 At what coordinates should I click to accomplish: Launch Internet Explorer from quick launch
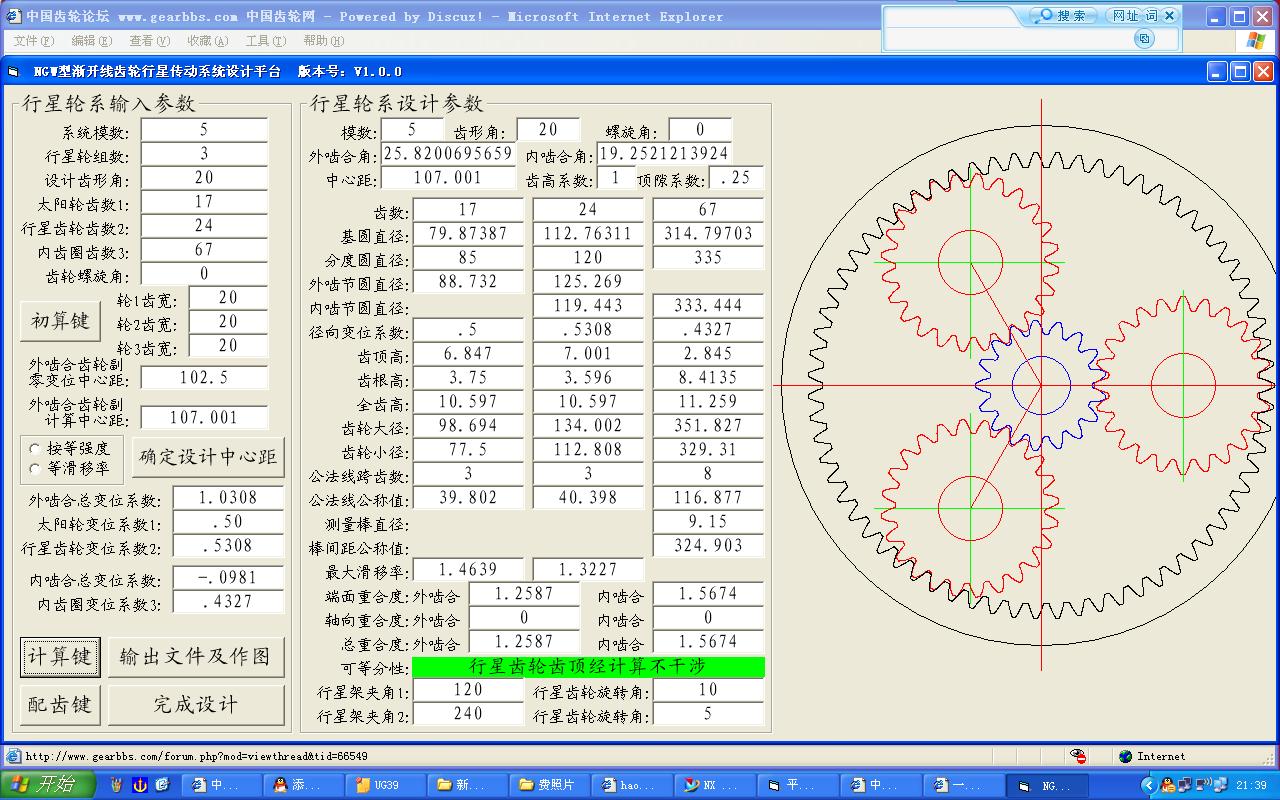tap(162, 785)
